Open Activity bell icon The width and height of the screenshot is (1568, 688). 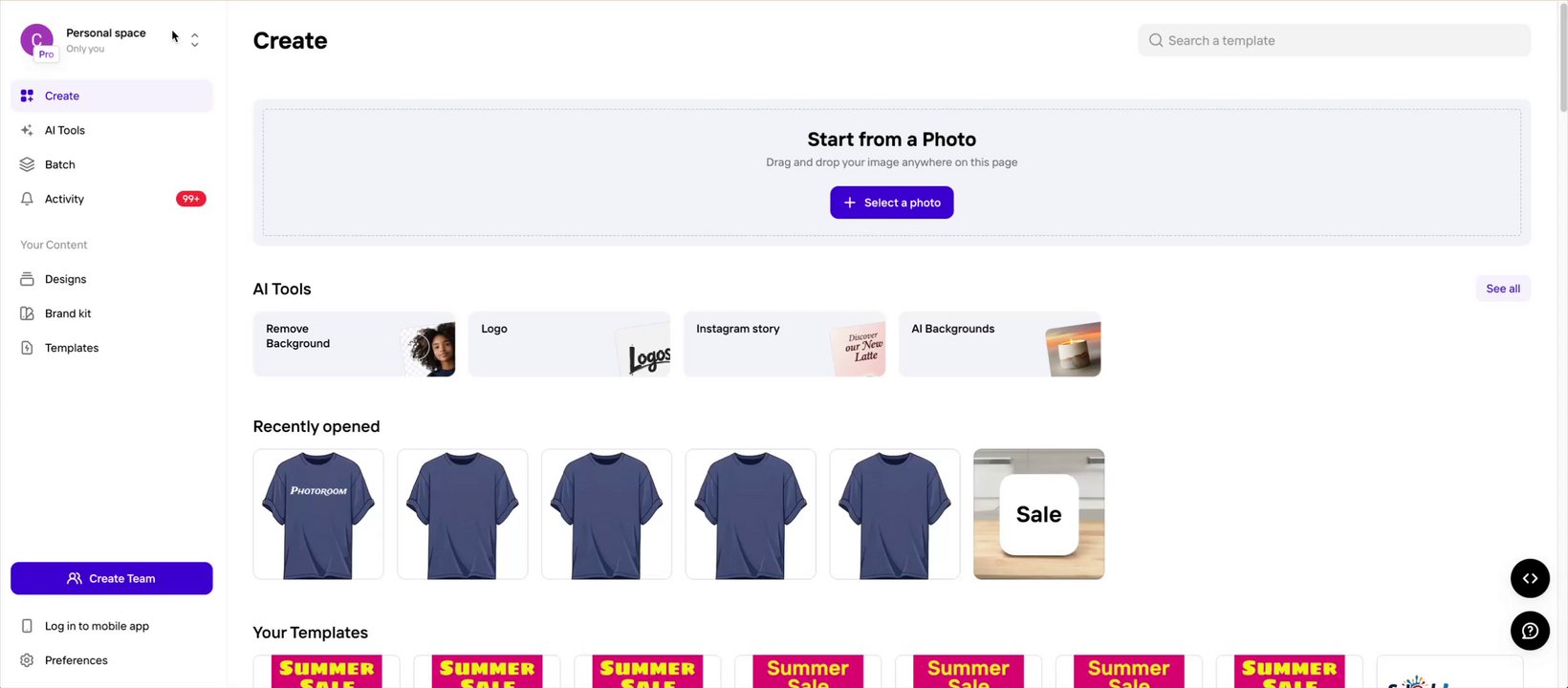click(27, 199)
